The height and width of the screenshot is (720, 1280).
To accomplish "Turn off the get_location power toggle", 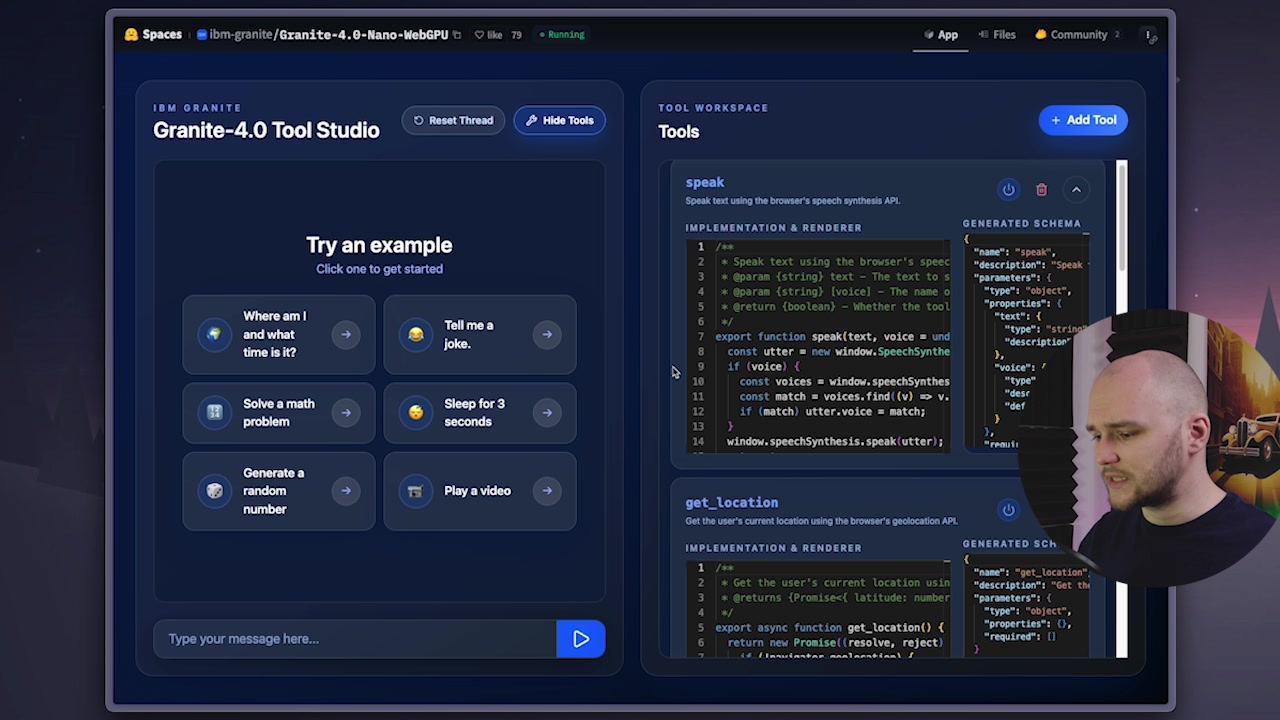I will pos(1008,510).
